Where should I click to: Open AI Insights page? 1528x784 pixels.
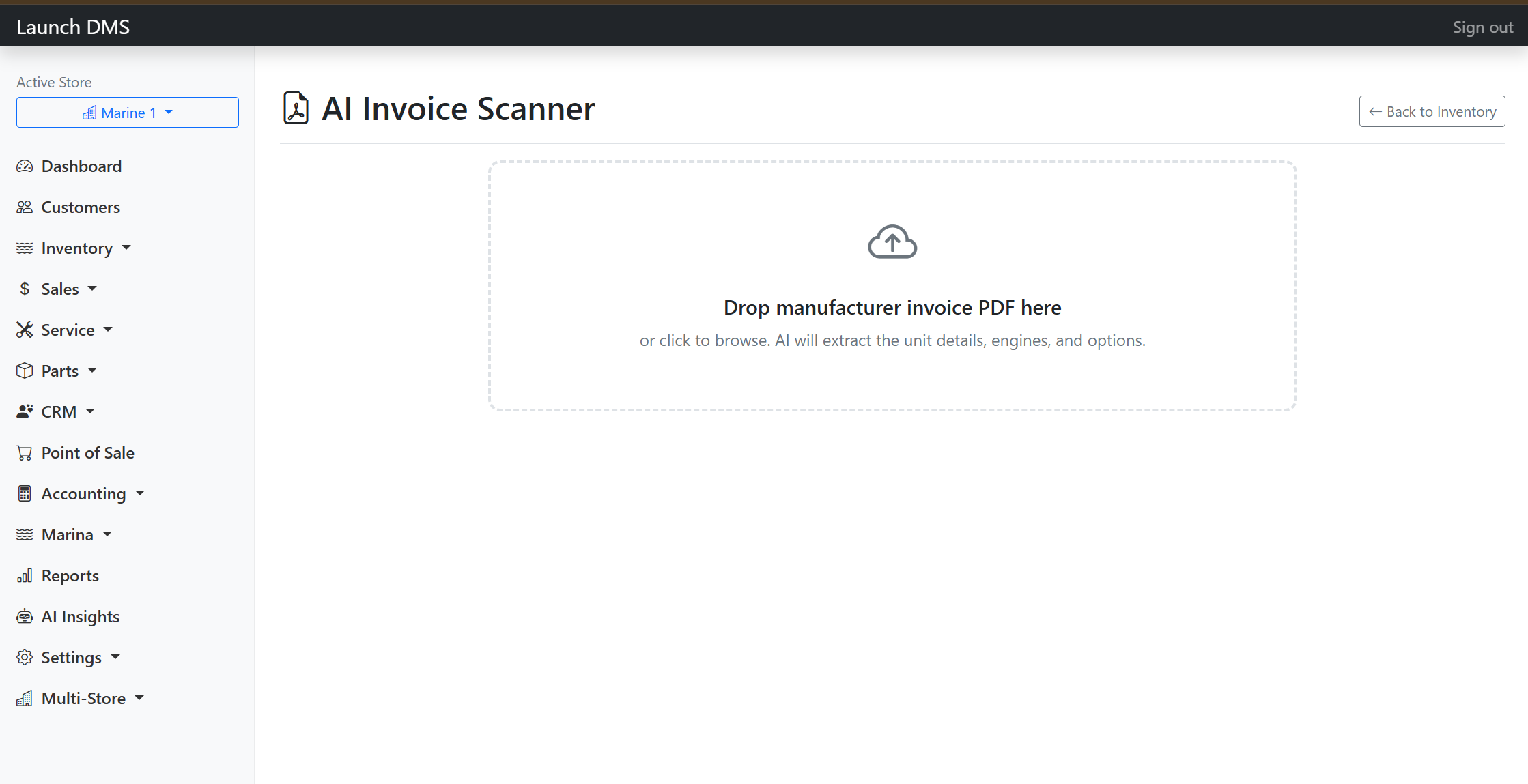point(80,617)
